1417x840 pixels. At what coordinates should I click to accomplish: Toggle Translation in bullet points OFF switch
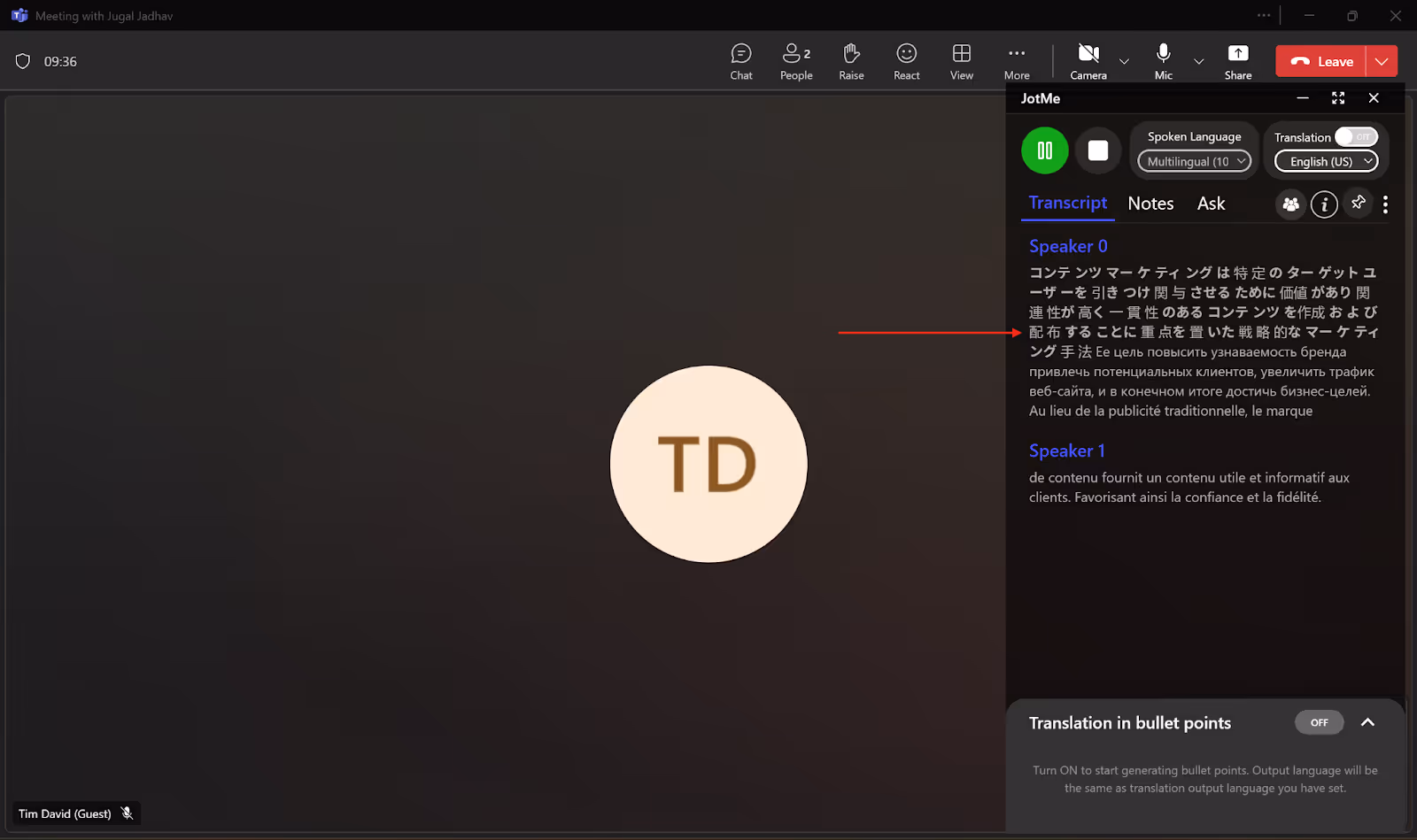pyautogui.click(x=1319, y=722)
